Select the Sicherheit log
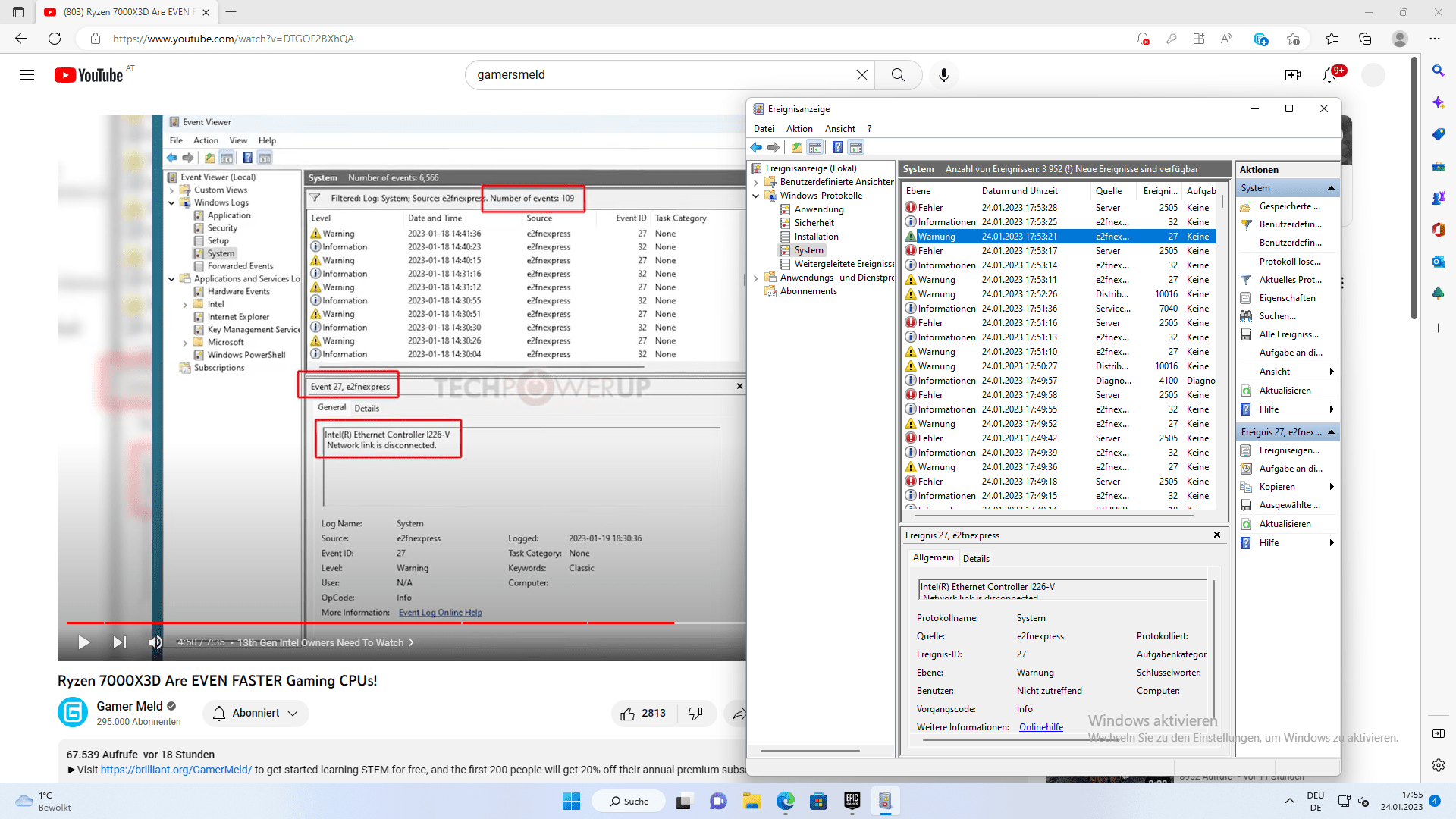The height and width of the screenshot is (819, 1456). tap(814, 223)
